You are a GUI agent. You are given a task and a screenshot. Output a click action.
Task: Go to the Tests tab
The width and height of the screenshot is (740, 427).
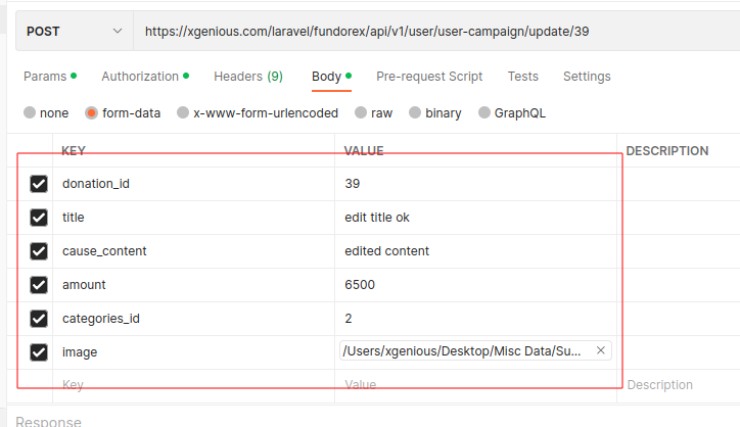[522, 76]
